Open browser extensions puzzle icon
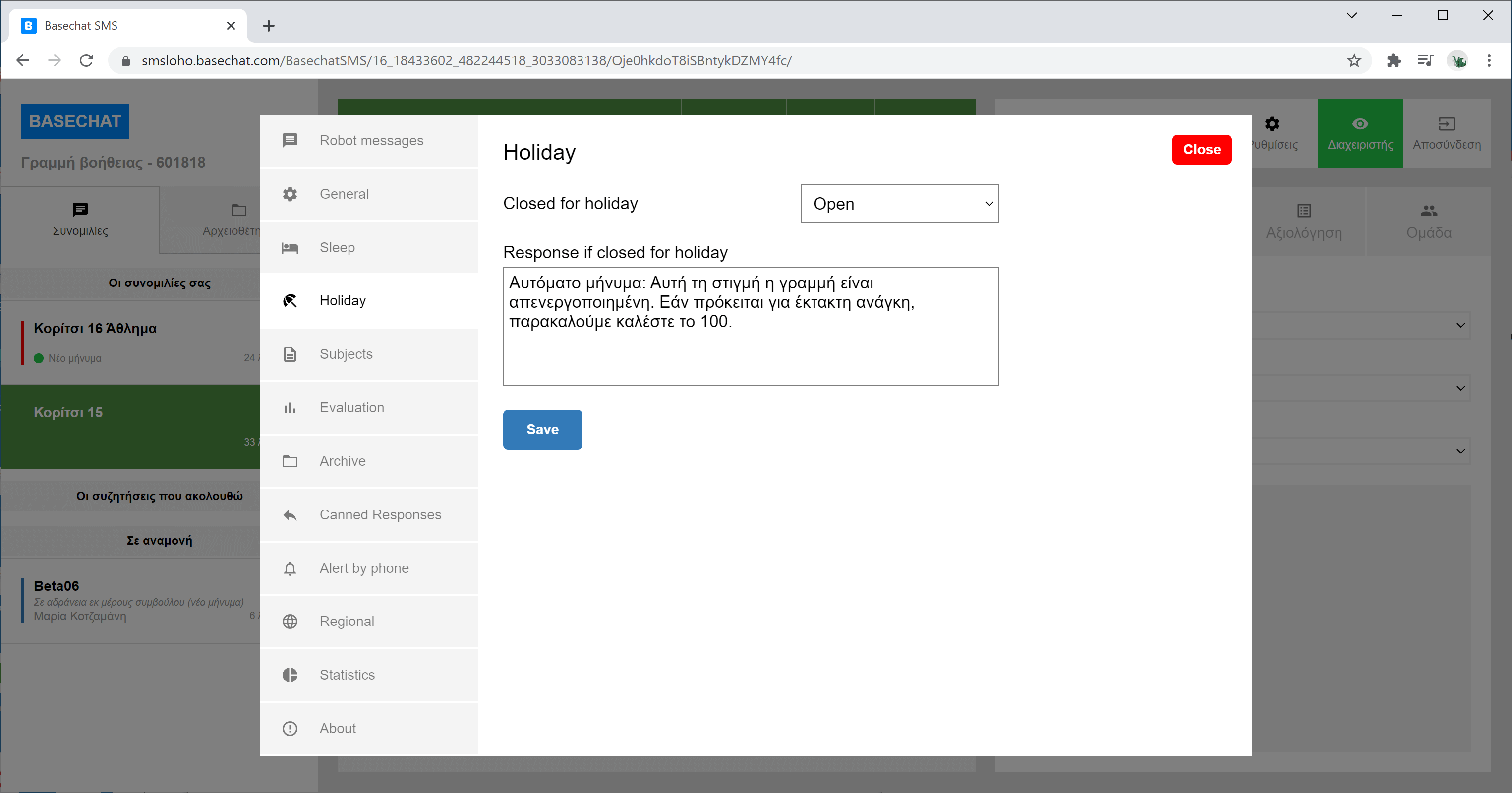Image resolution: width=1512 pixels, height=793 pixels. [1394, 60]
